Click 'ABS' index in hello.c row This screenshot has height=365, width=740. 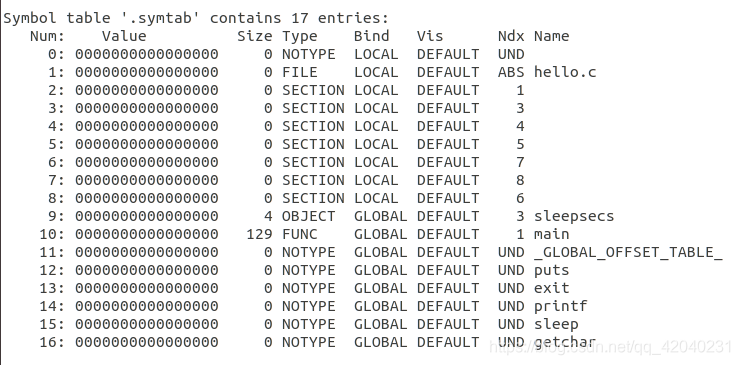511,72
